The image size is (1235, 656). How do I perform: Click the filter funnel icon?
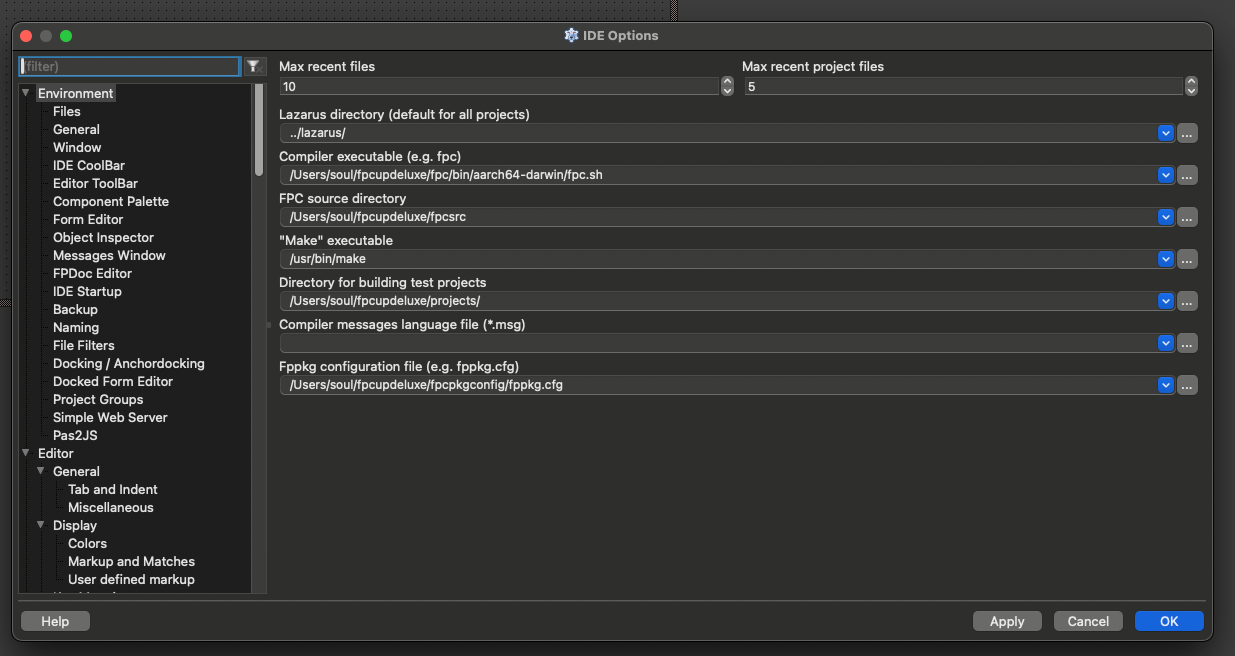coord(254,66)
